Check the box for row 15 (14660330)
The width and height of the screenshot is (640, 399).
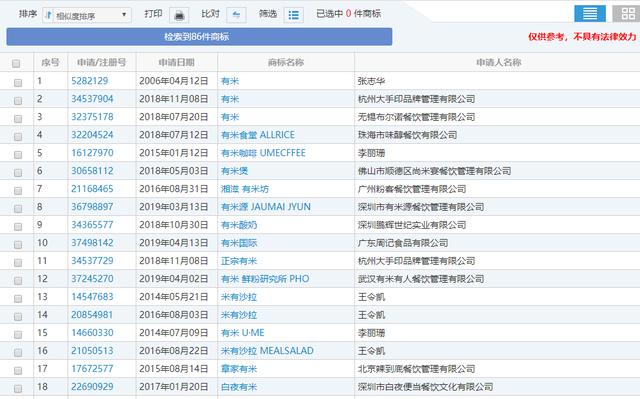(x=18, y=335)
